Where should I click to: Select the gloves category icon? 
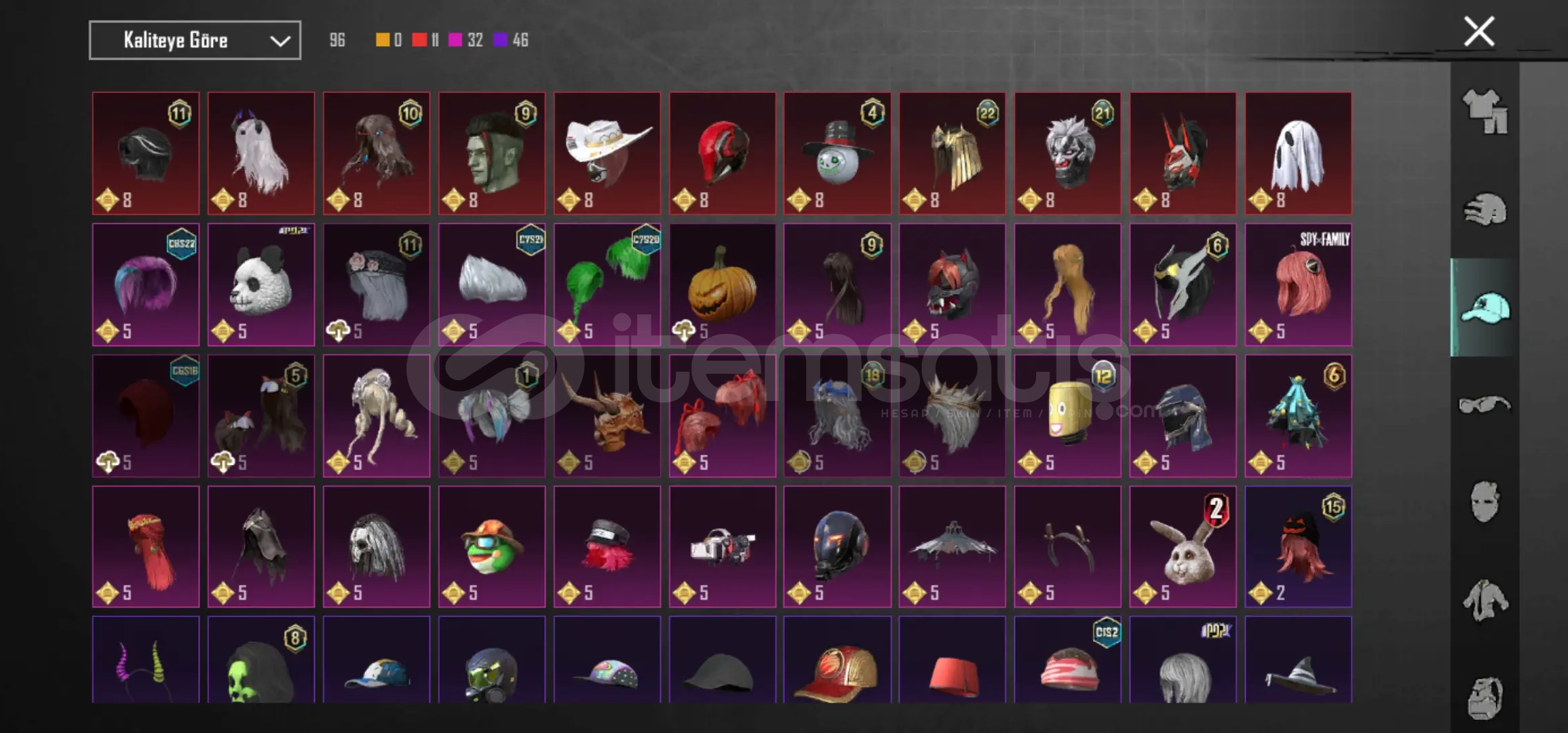pos(1485,210)
